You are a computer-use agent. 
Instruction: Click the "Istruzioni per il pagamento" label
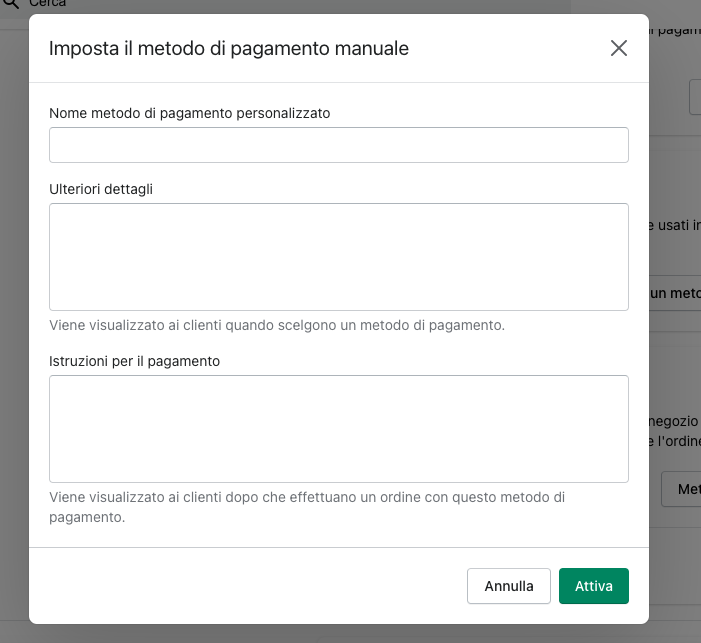tap(134, 360)
